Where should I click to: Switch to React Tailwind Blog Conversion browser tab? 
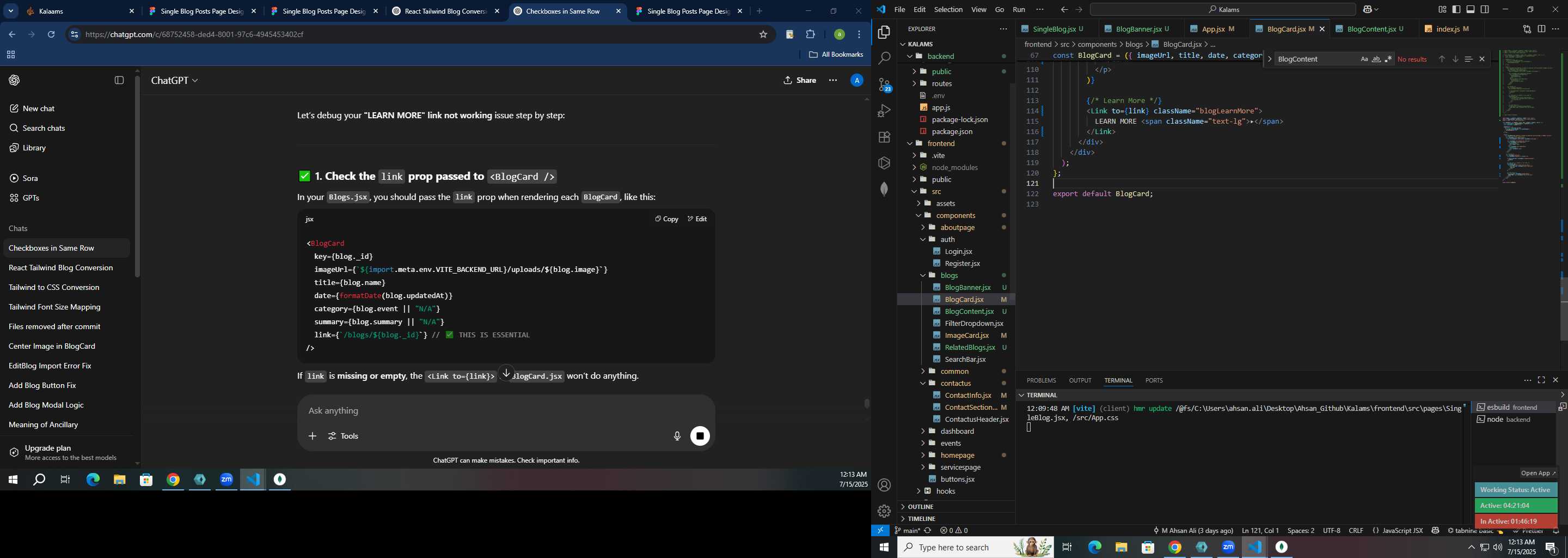point(445,11)
